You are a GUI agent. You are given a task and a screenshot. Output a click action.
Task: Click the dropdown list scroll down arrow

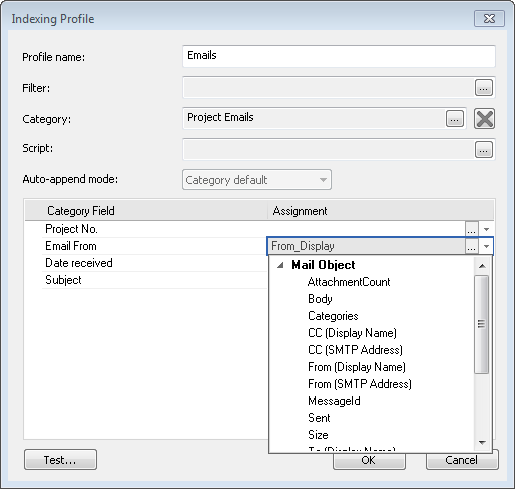click(x=482, y=443)
